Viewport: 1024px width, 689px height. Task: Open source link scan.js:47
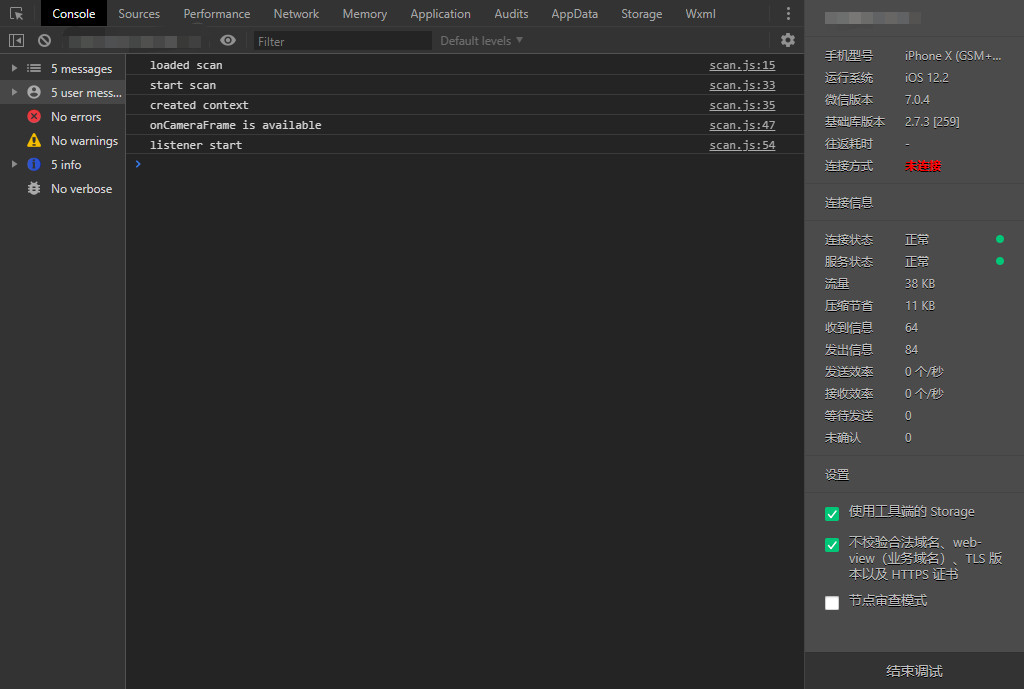point(742,125)
